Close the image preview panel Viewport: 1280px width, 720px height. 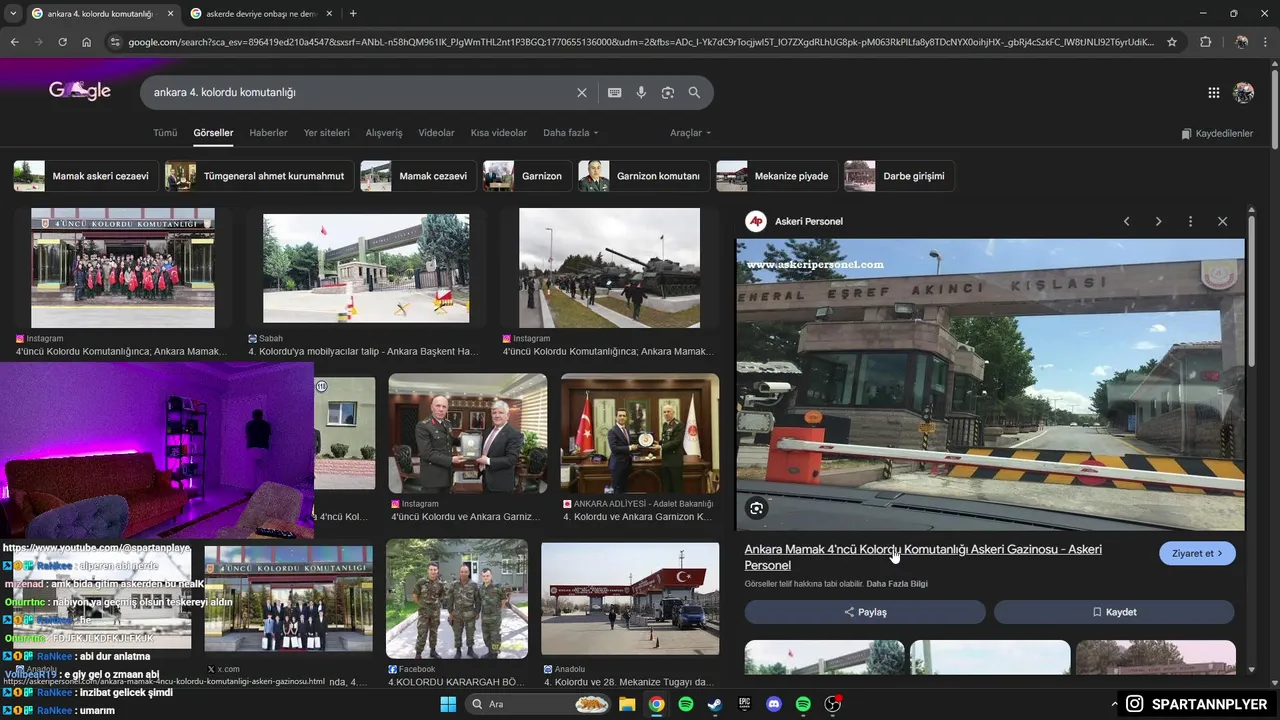1222,221
